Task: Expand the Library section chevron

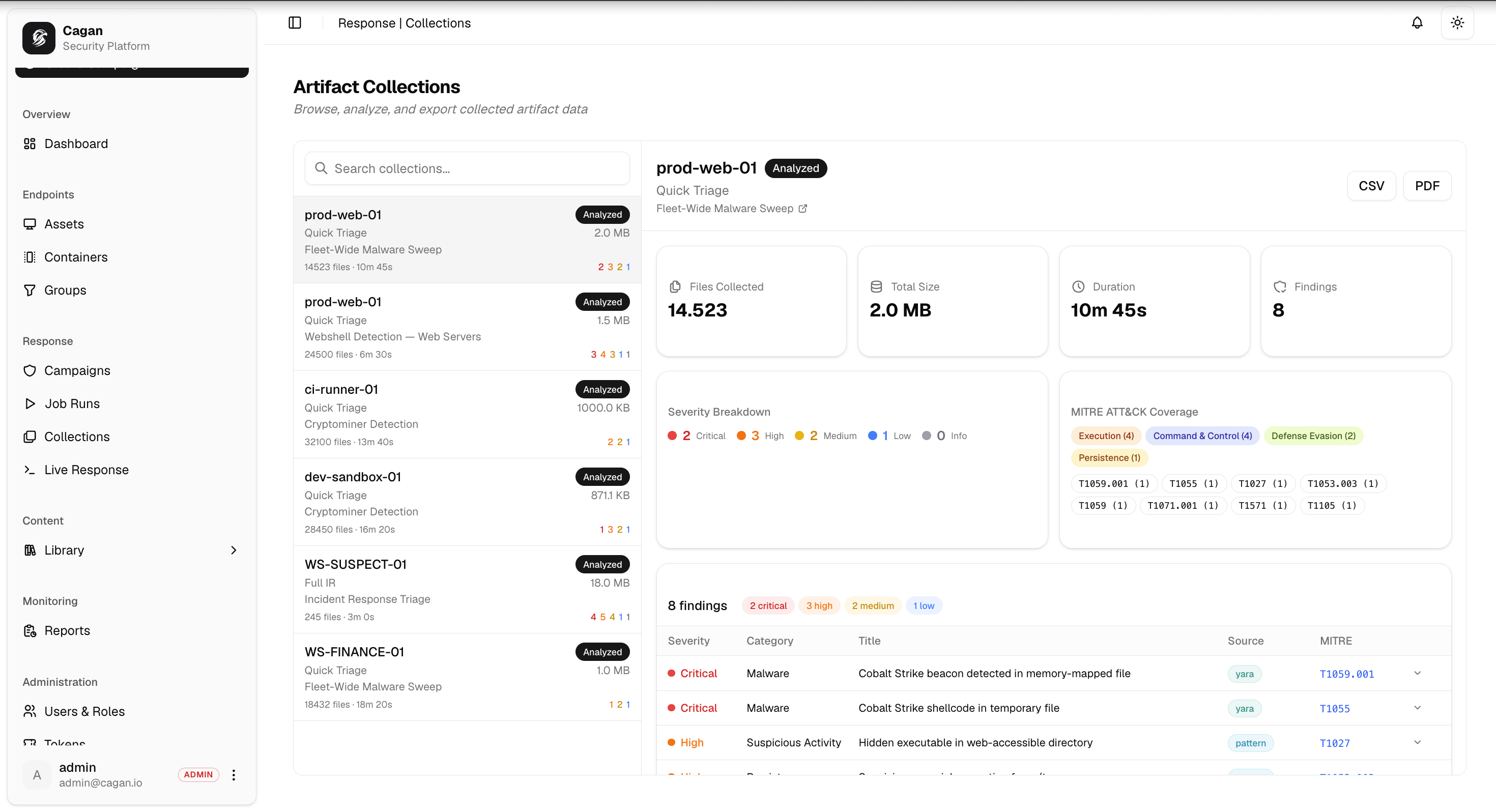Action: click(x=234, y=550)
